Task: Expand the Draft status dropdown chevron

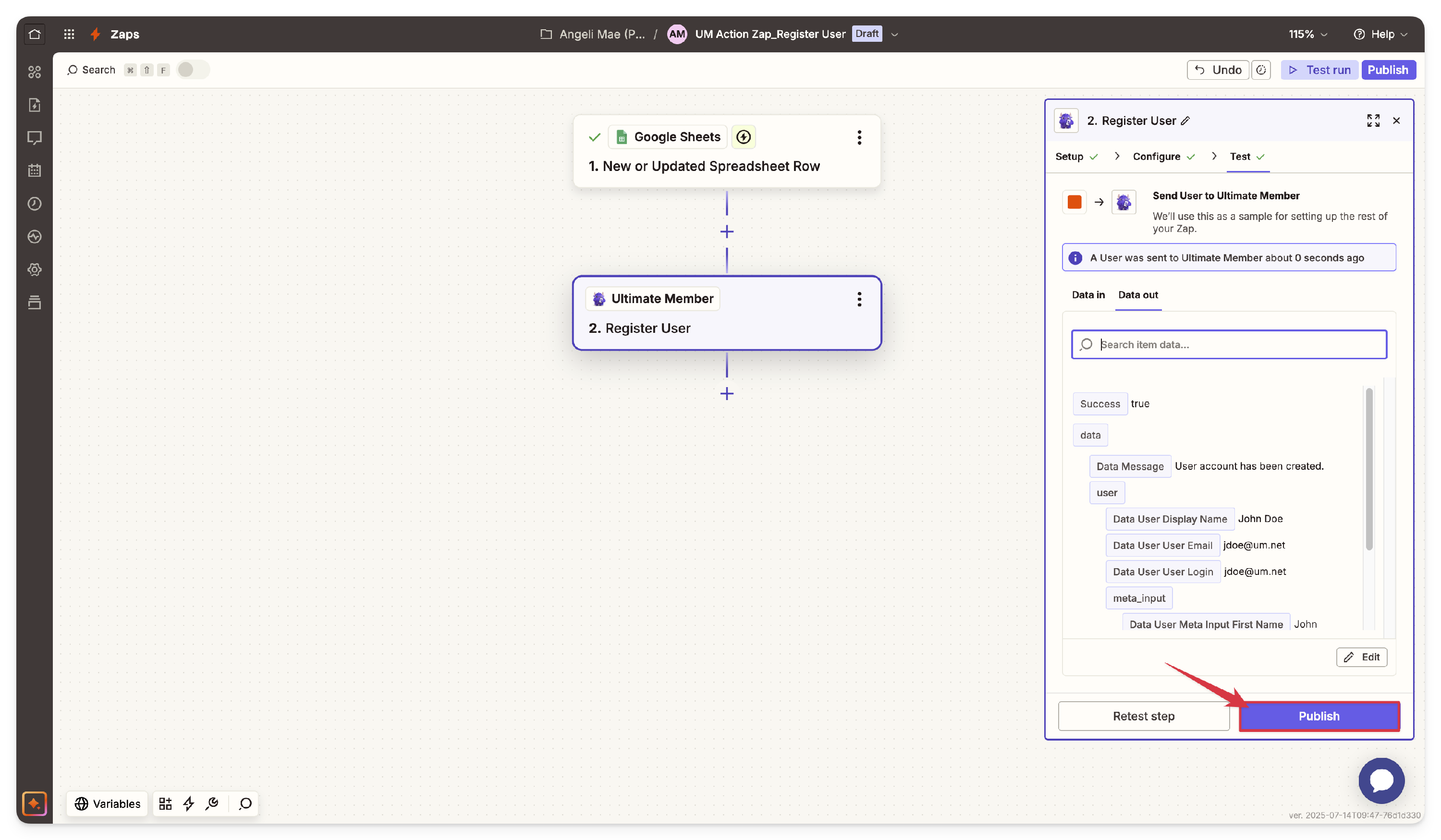Action: (x=895, y=34)
